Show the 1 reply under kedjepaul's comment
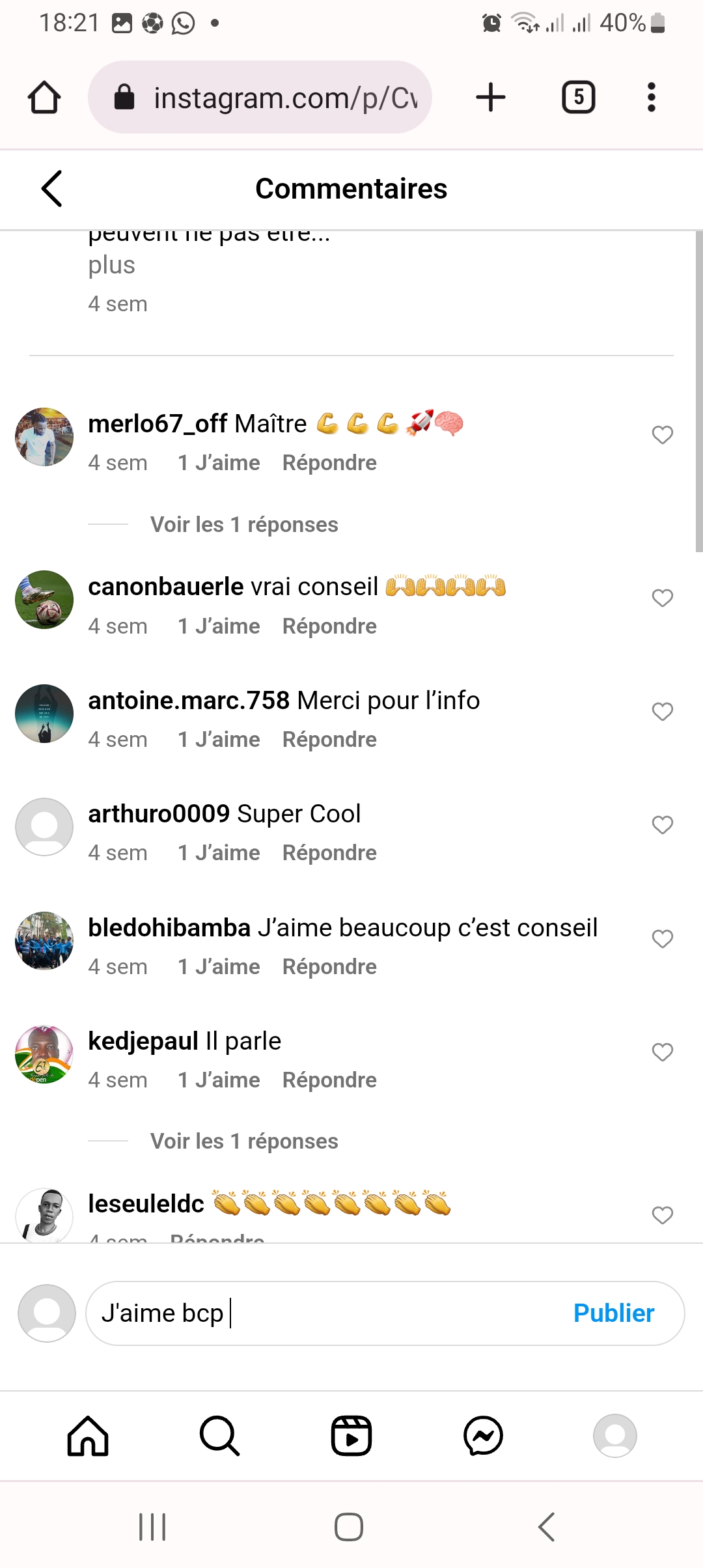 click(x=244, y=1141)
